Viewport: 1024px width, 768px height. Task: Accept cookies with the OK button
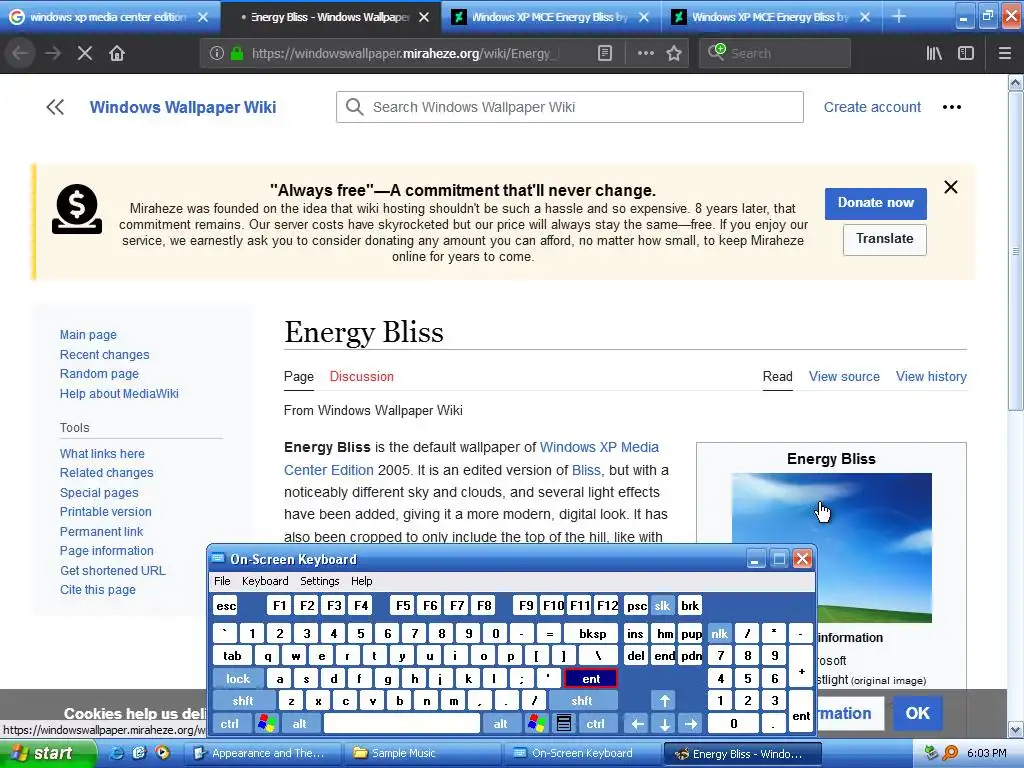918,713
